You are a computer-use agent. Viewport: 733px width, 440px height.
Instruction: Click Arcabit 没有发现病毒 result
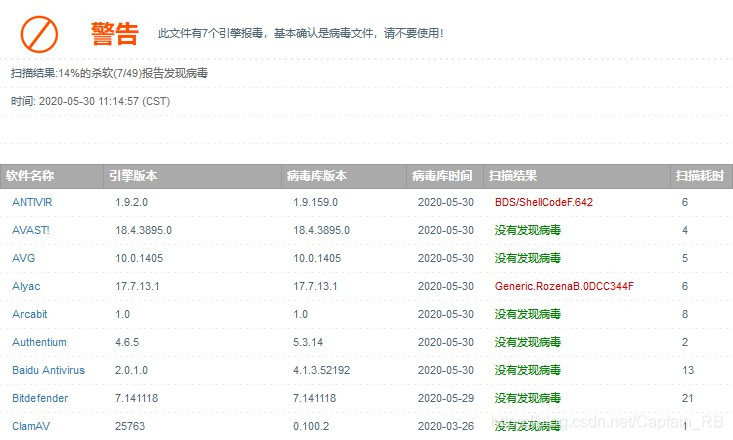528,314
